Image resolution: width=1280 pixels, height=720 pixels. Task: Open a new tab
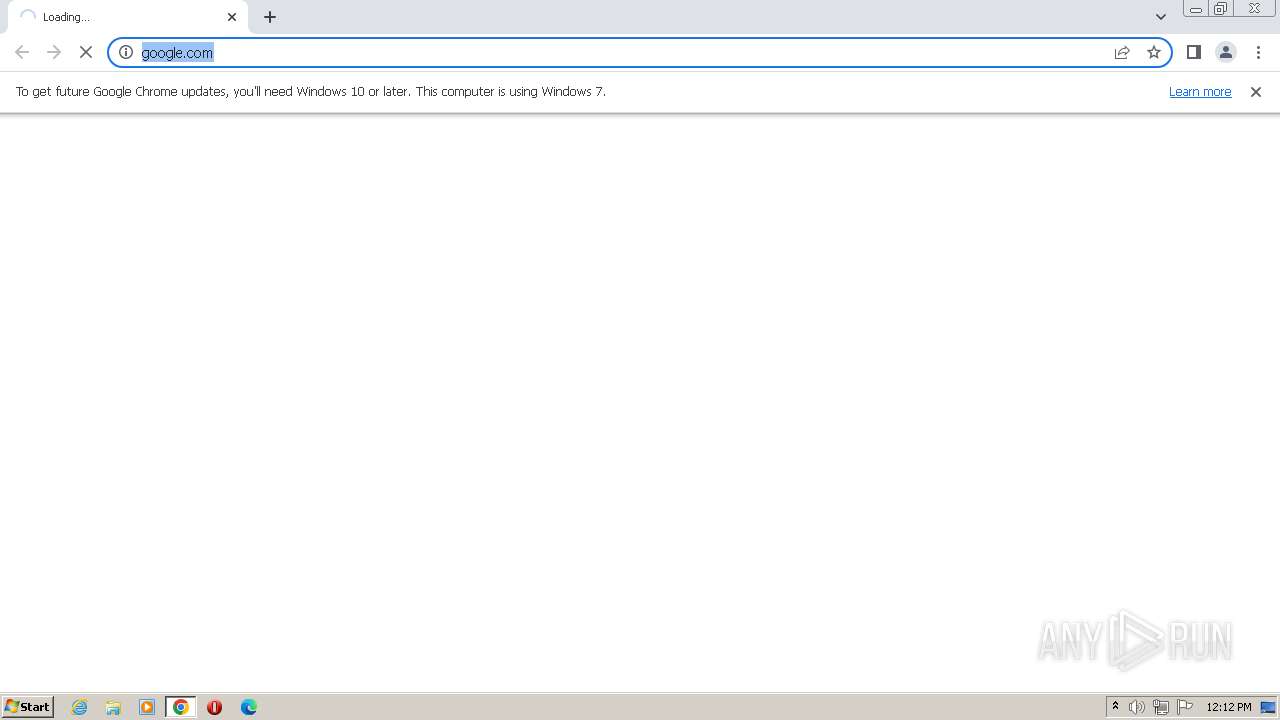(x=270, y=17)
